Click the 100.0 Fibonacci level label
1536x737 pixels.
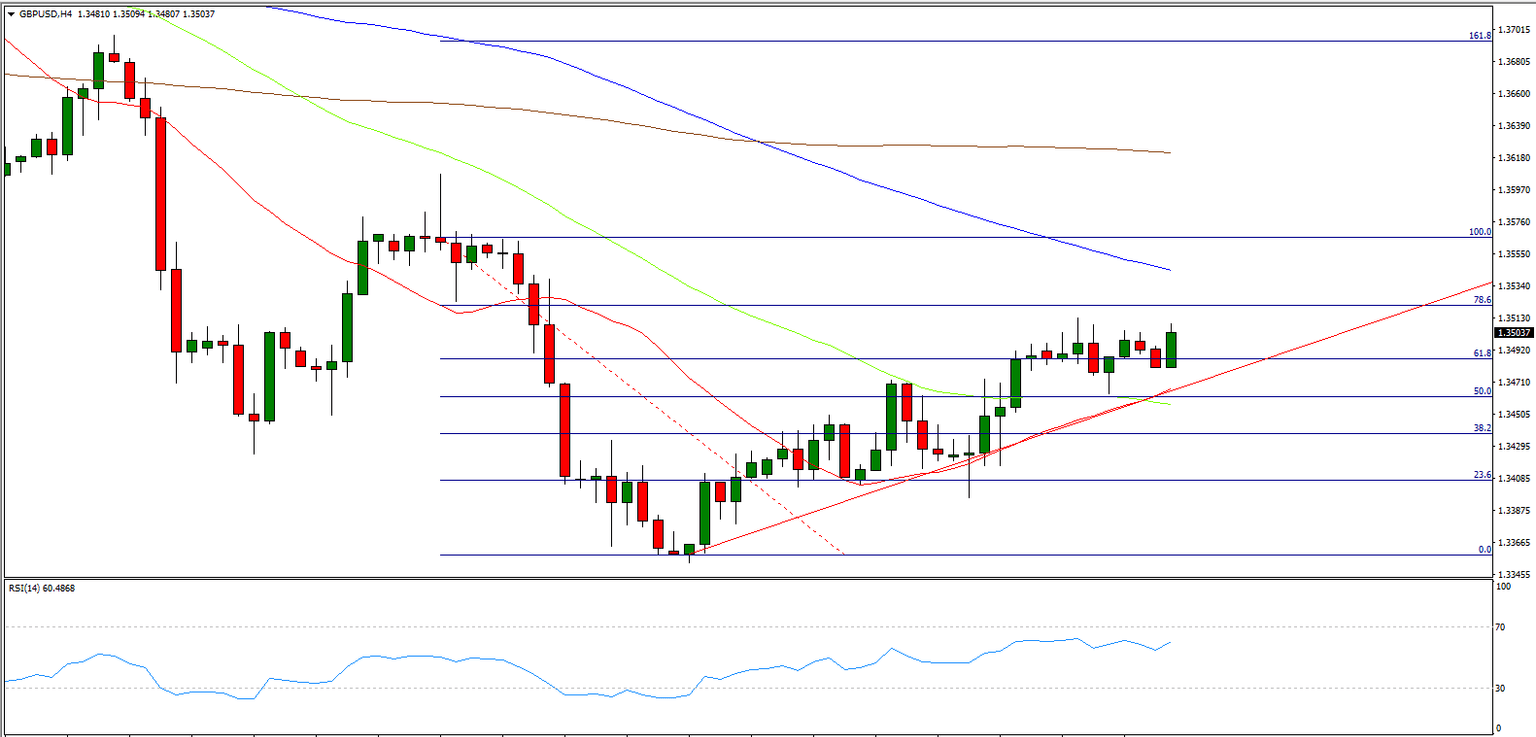pyautogui.click(x=1480, y=231)
